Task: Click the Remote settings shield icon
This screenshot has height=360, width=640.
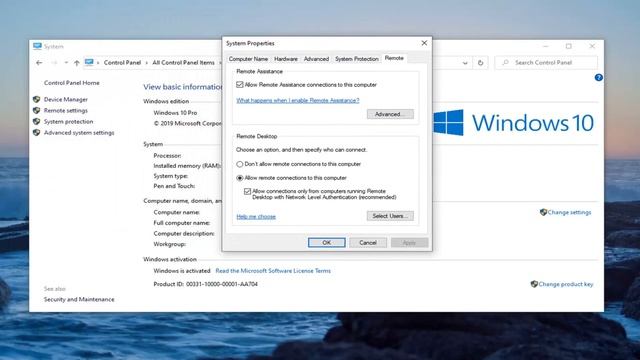Action: [x=37, y=110]
